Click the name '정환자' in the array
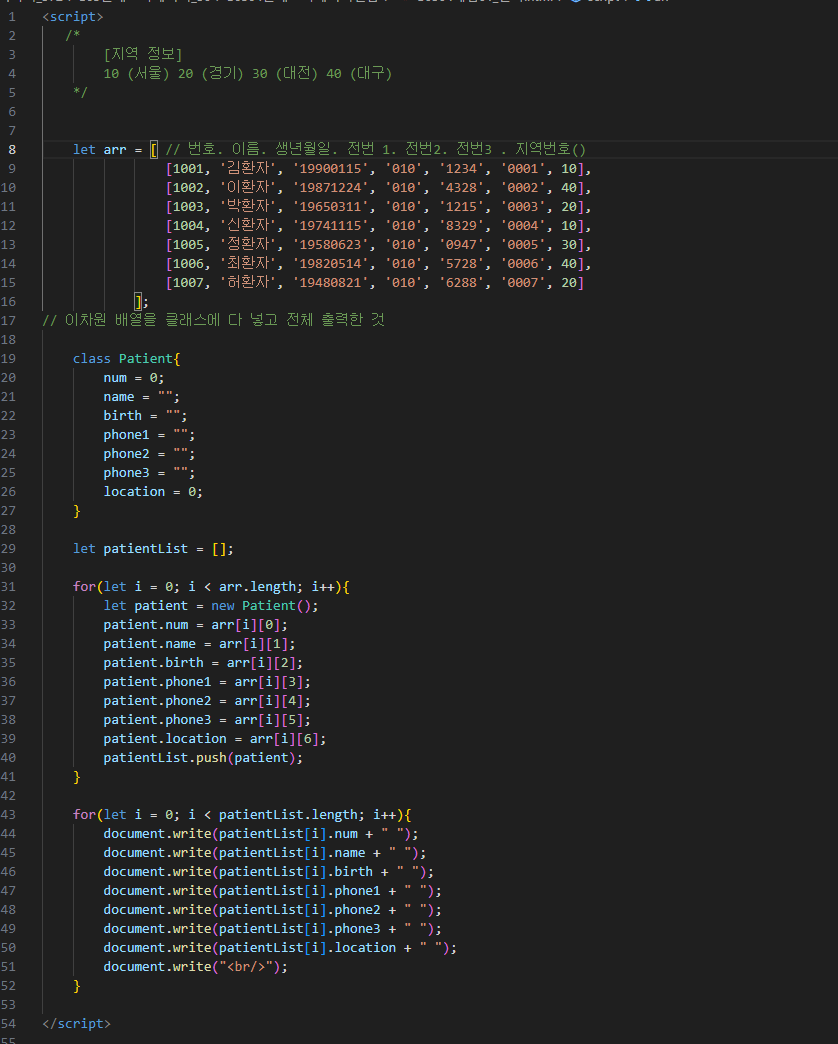 (x=248, y=244)
